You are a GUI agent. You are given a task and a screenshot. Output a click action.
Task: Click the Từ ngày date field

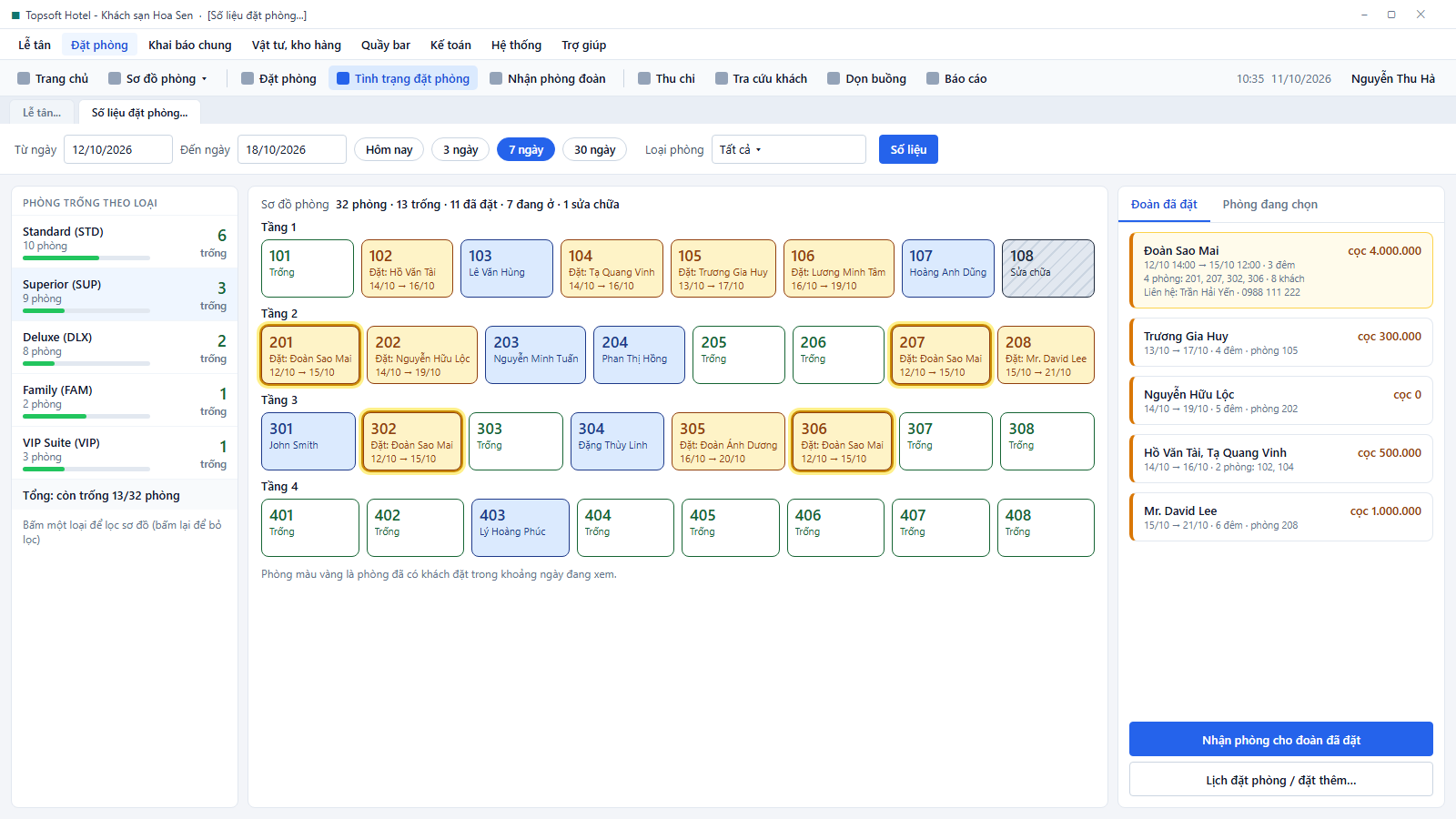tap(118, 149)
